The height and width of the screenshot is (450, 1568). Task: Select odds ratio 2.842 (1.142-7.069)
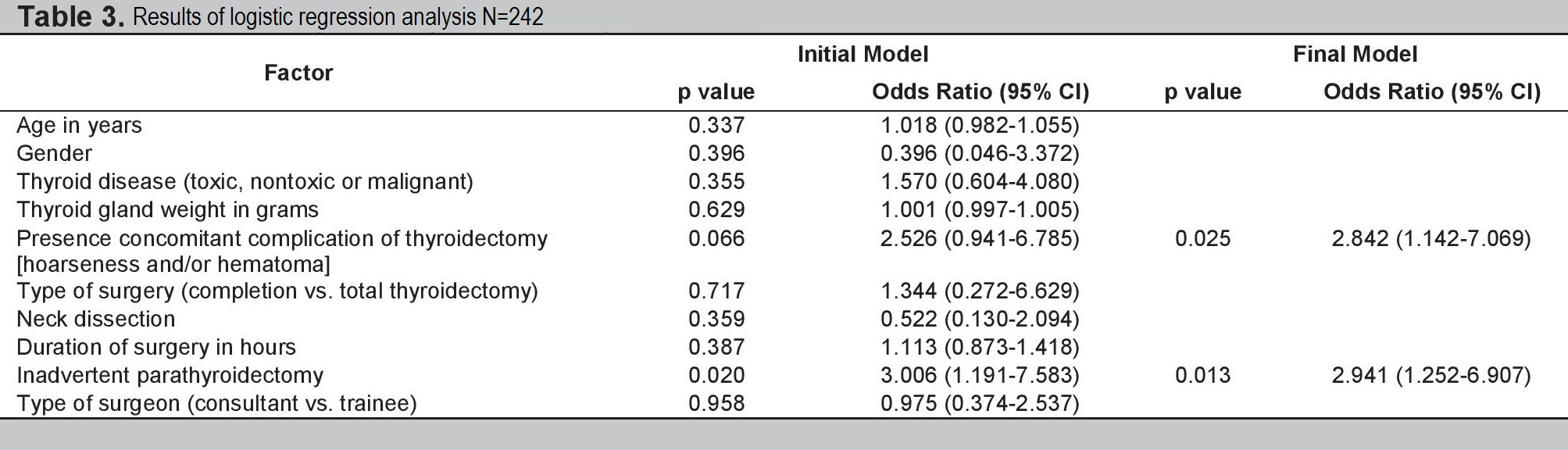pyautogui.click(x=1431, y=238)
